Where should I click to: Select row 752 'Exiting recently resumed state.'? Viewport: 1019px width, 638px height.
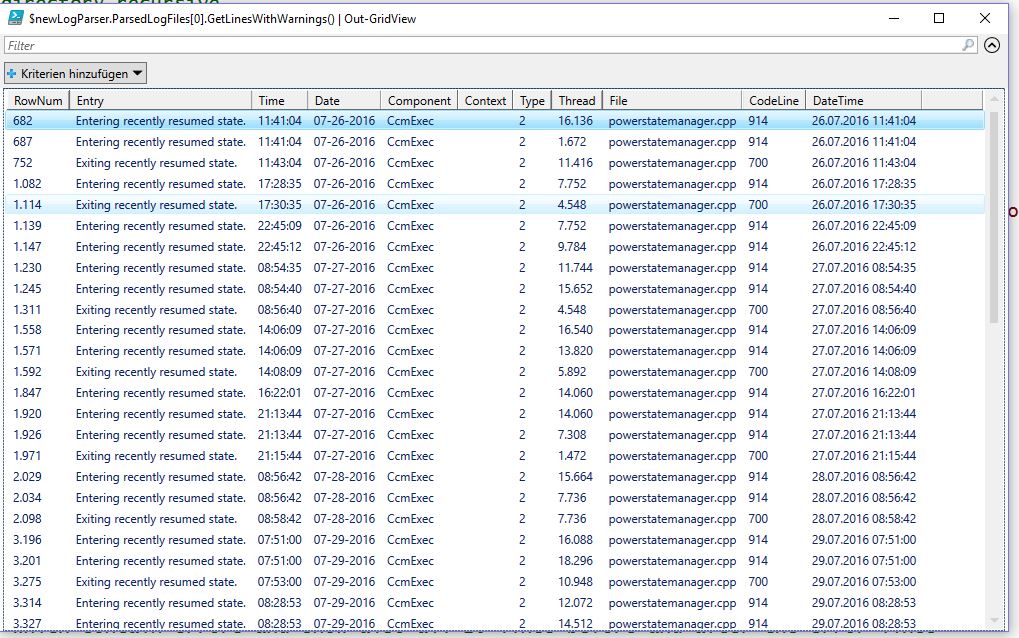(x=495, y=162)
